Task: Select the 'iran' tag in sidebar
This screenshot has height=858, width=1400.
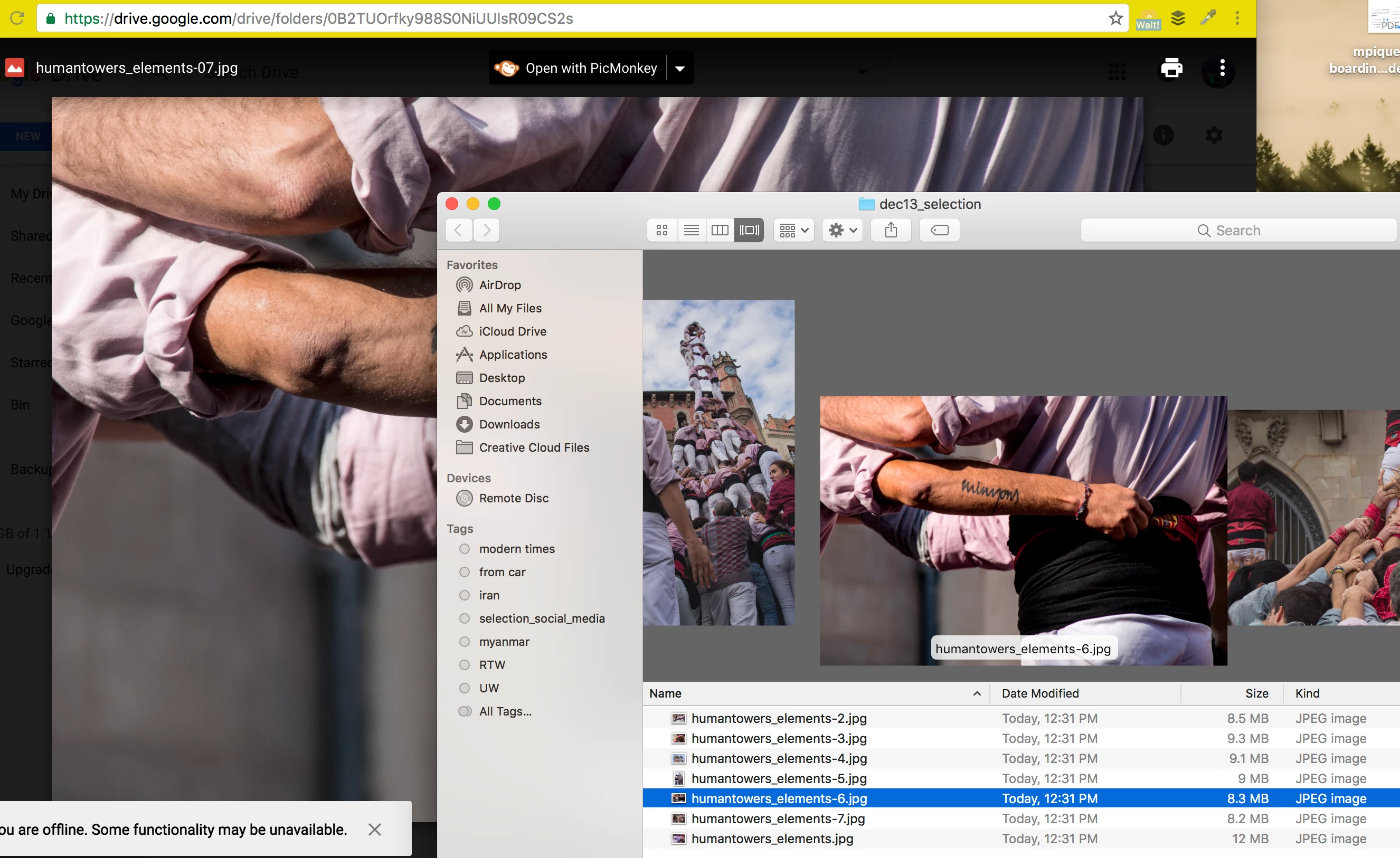Action: (x=489, y=595)
